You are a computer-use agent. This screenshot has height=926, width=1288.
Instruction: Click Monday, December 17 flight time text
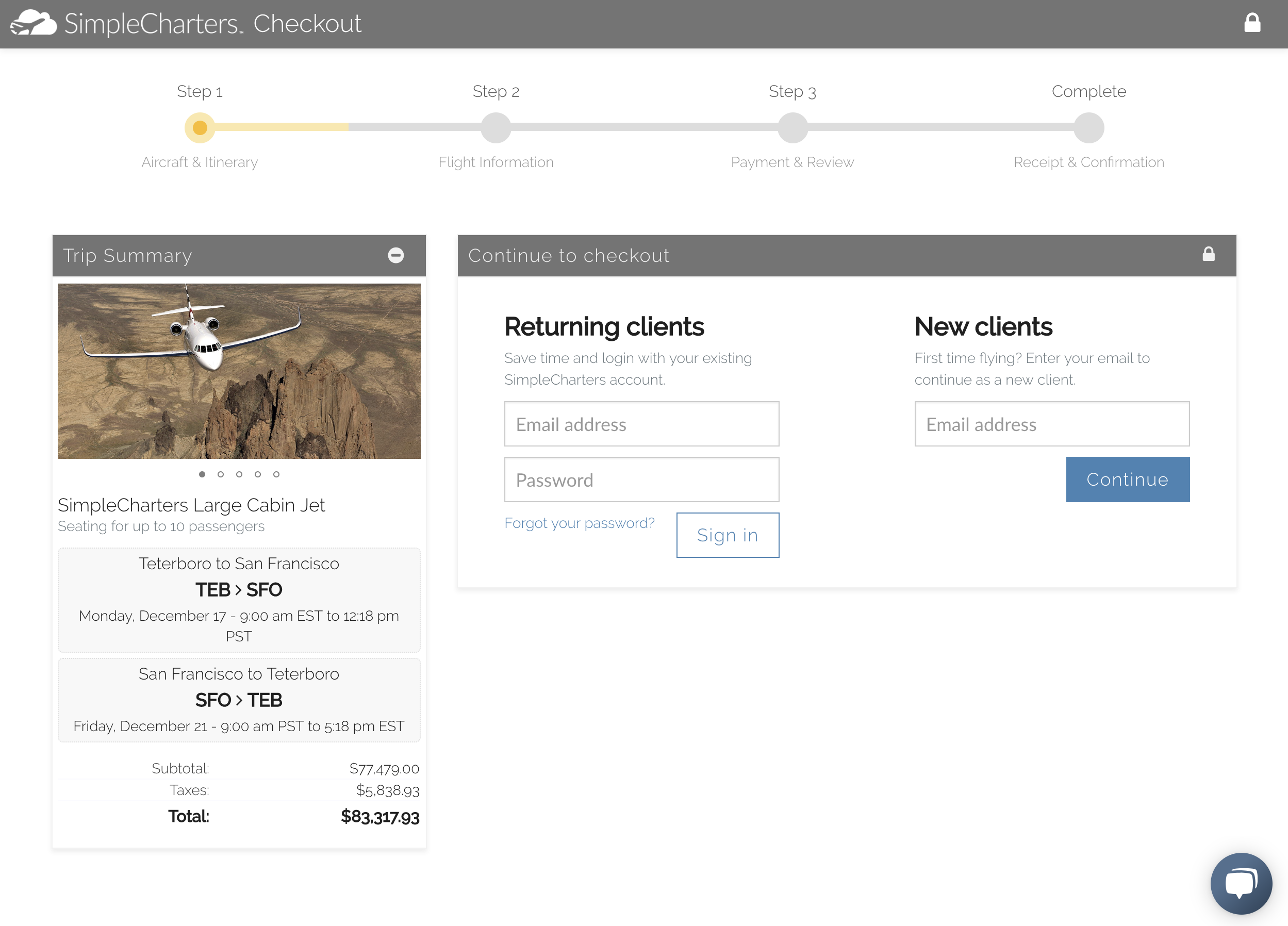[239, 626]
